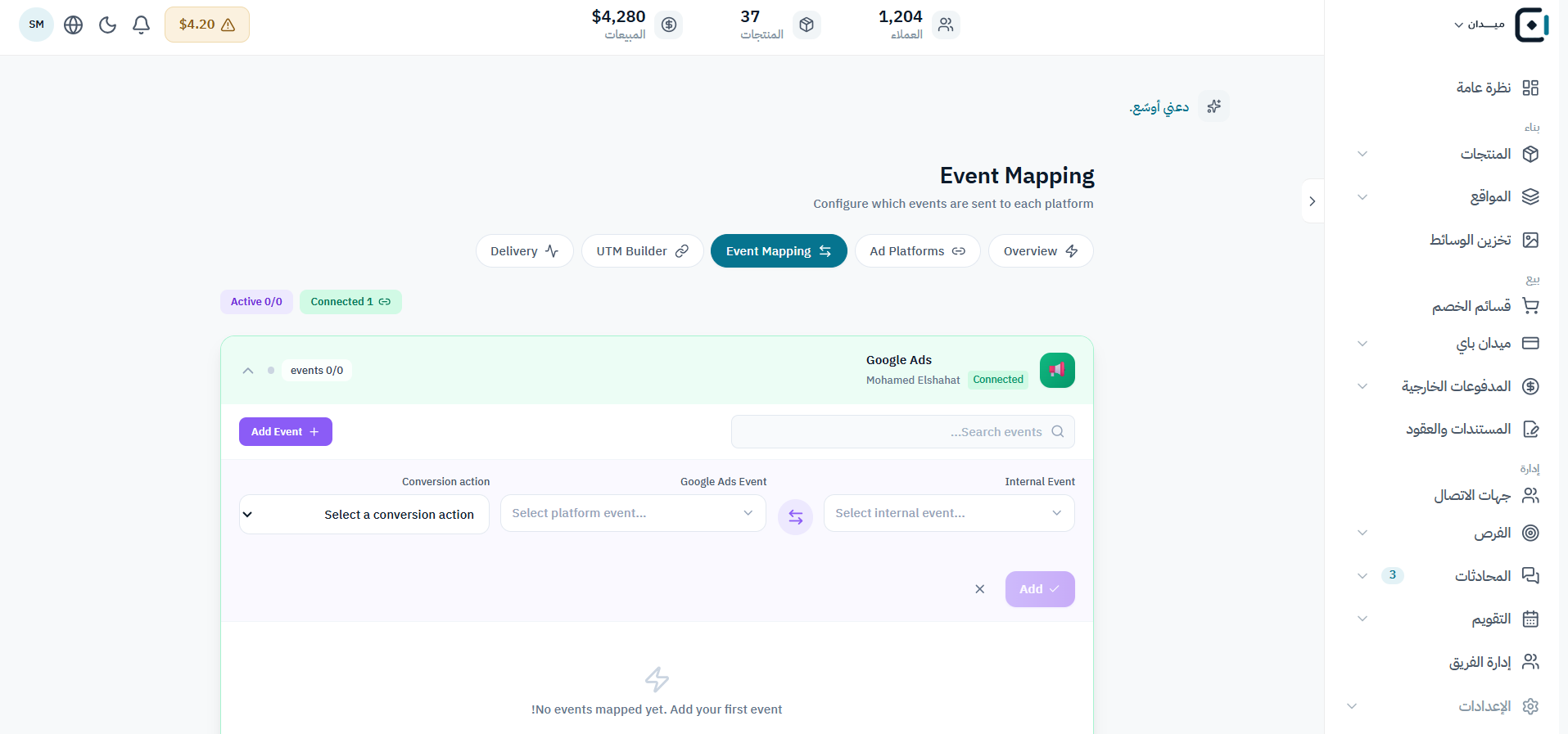Screen dimensions: 1568x734
Task: Open language globe icon
Action: (74, 25)
